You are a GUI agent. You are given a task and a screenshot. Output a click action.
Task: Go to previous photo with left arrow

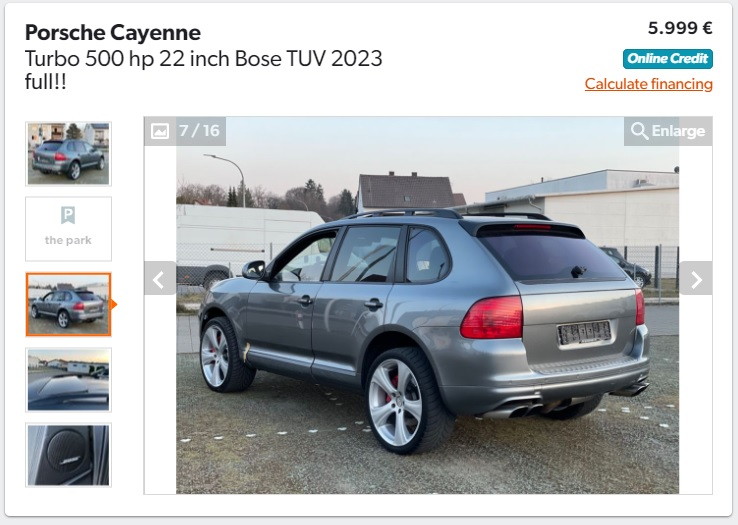point(160,279)
